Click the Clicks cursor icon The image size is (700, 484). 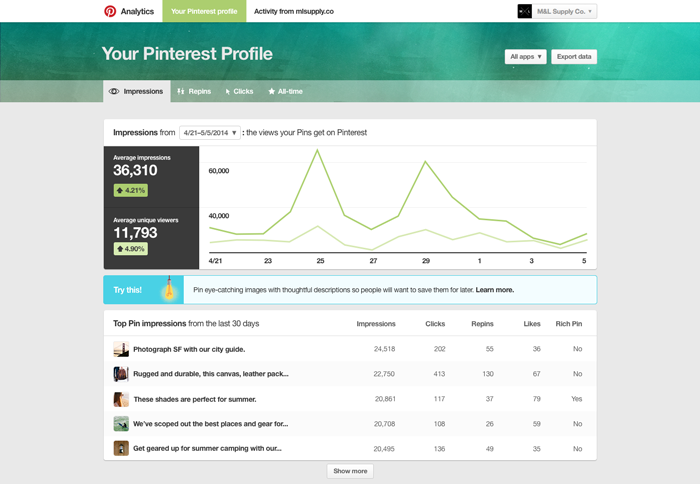[228, 91]
